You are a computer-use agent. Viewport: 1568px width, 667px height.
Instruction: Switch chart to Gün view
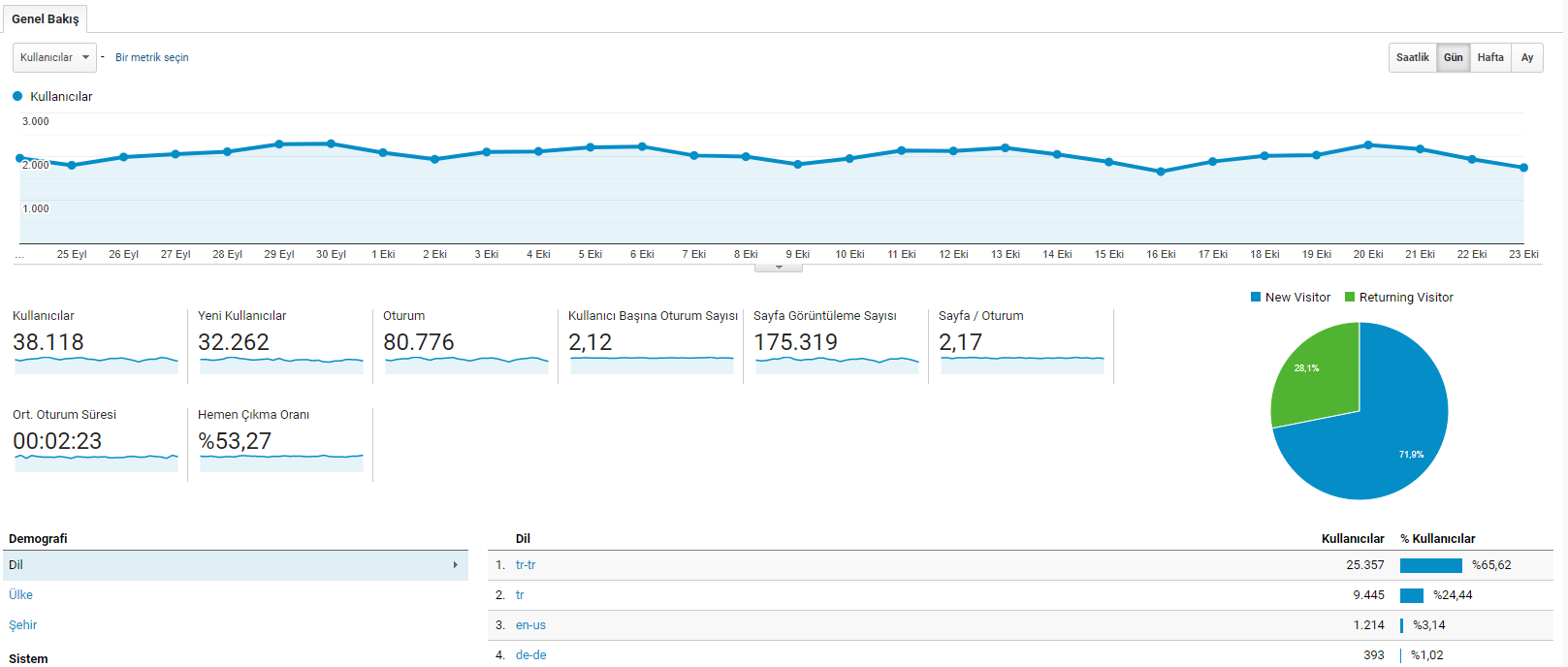pyautogui.click(x=1453, y=57)
